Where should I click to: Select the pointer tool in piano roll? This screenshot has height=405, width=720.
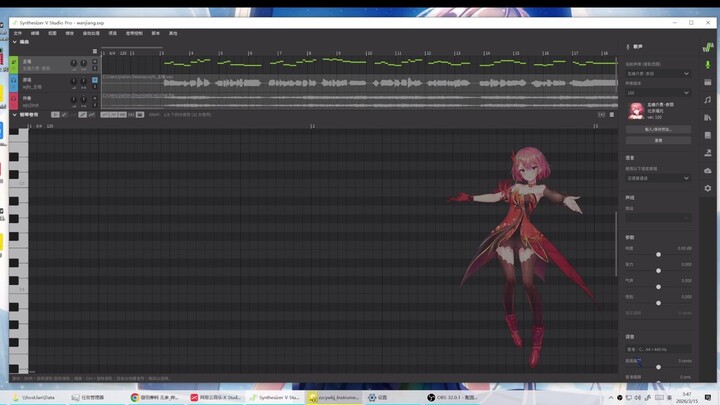[x=55, y=115]
